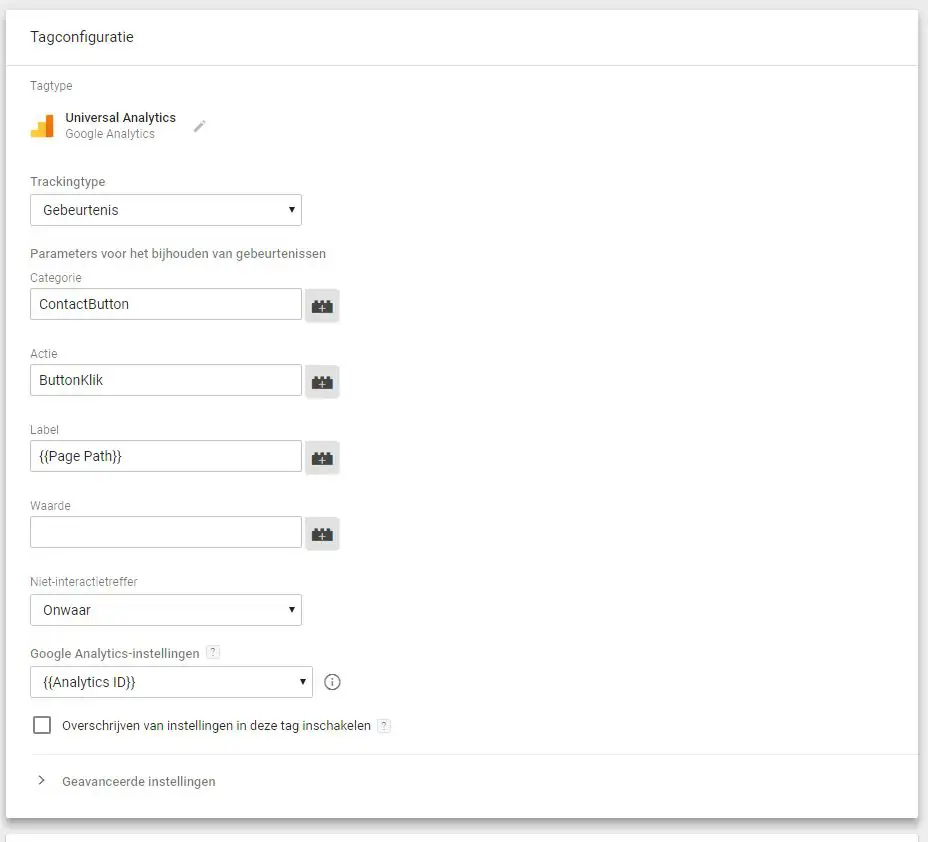Image resolution: width=928 pixels, height=842 pixels.
Task: Insert variable next to the Label field
Action: pyautogui.click(x=322, y=457)
